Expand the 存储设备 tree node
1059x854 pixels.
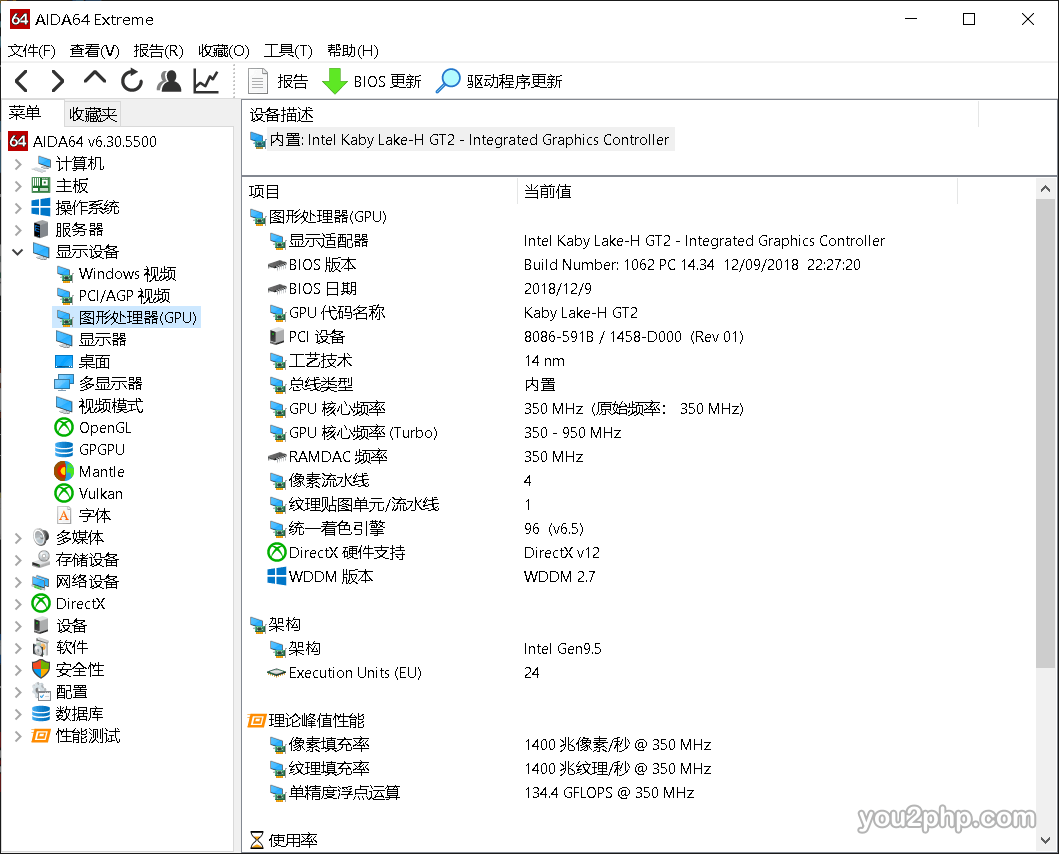18,559
